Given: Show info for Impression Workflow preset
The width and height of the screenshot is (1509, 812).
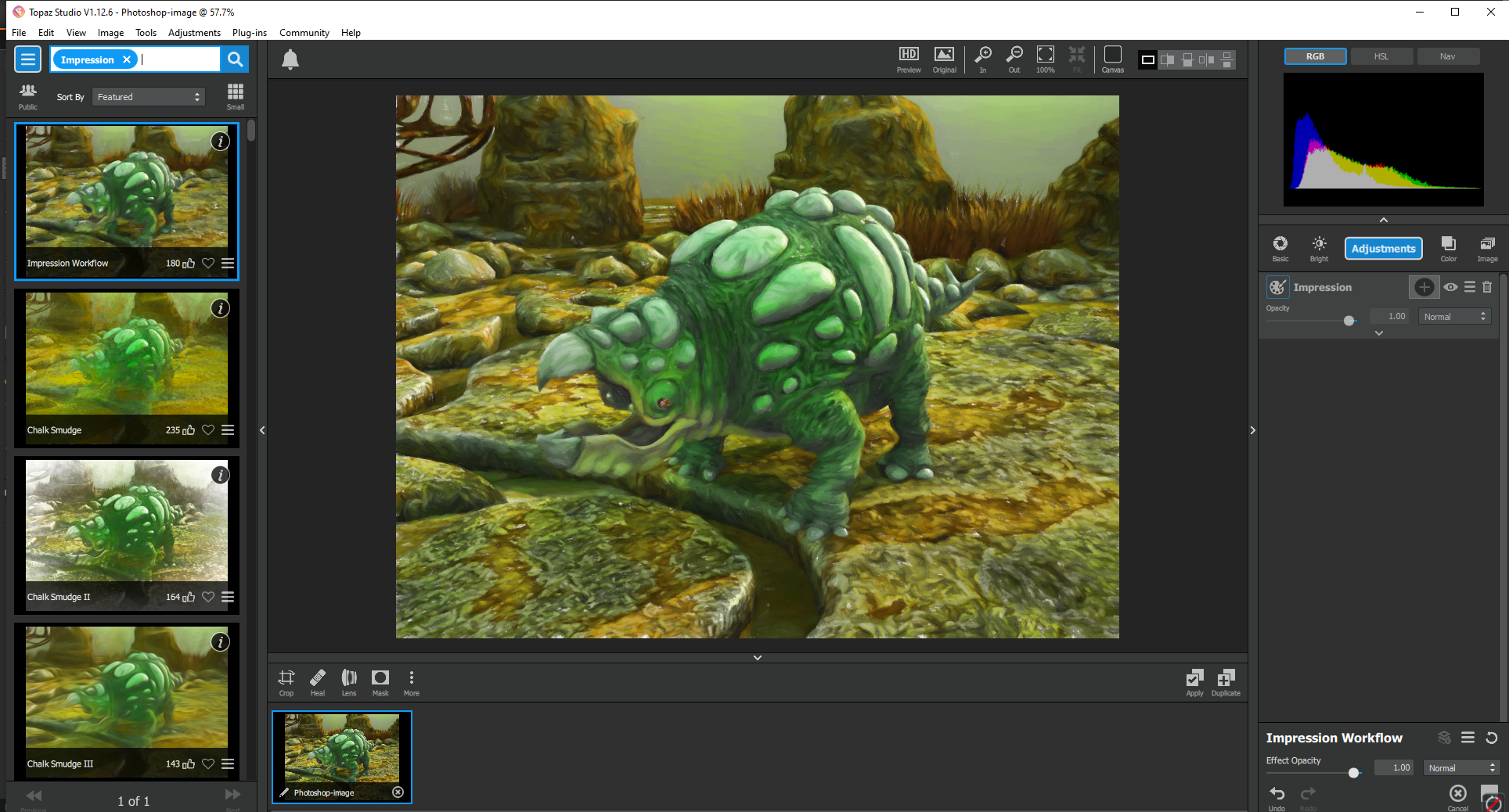Looking at the screenshot, I should [221, 142].
